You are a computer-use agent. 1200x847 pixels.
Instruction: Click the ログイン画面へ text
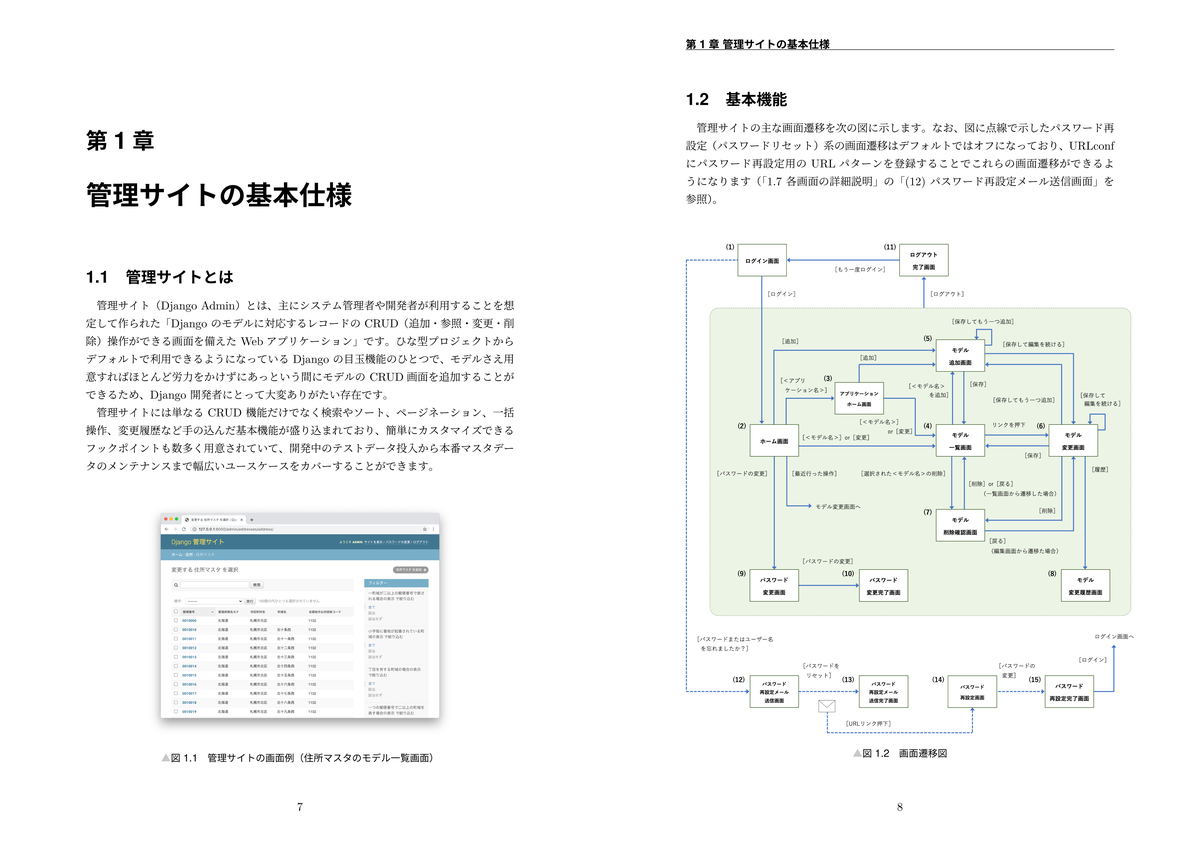(1114, 636)
